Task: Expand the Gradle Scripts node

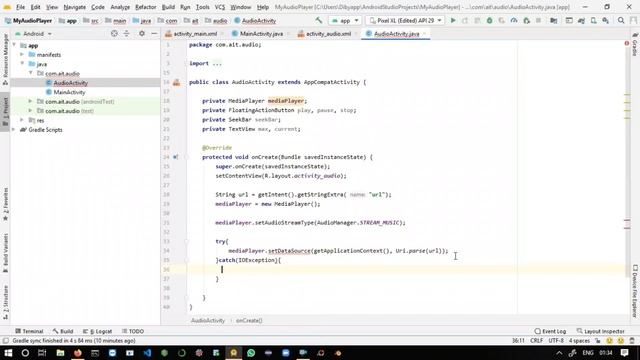Action: tap(13, 129)
